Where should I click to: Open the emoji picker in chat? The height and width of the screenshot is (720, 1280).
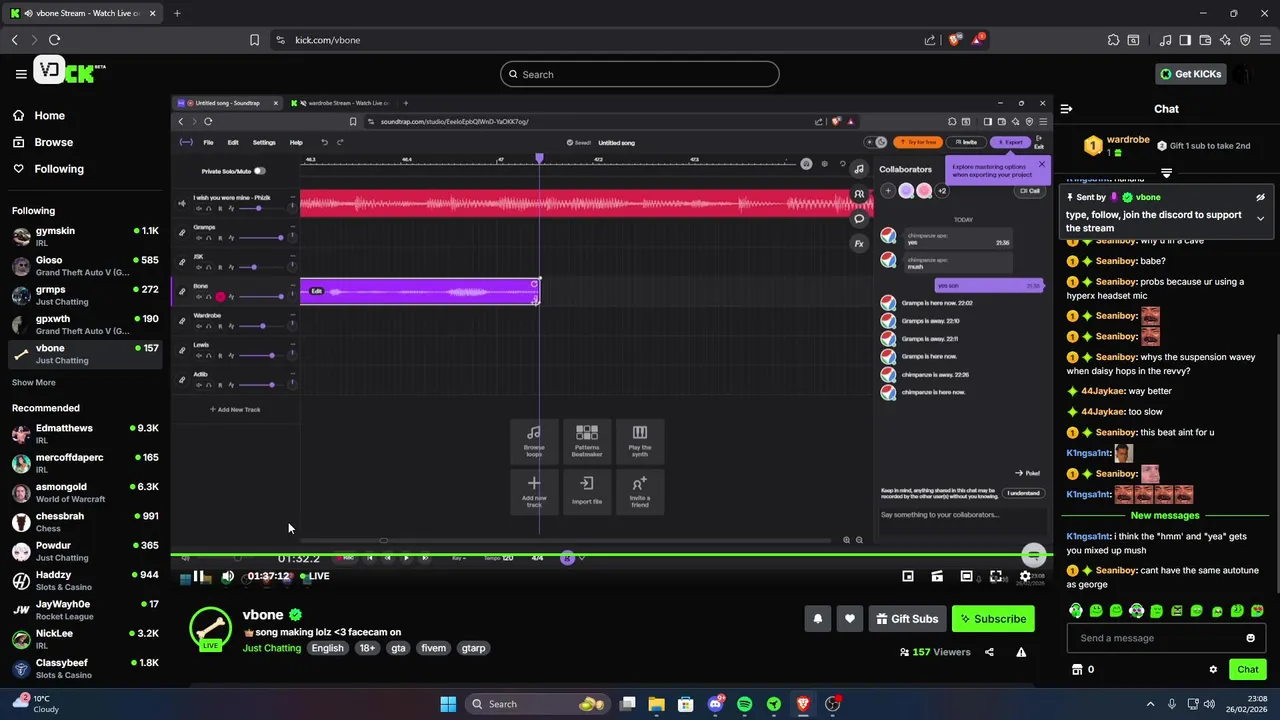point(1250,638)
